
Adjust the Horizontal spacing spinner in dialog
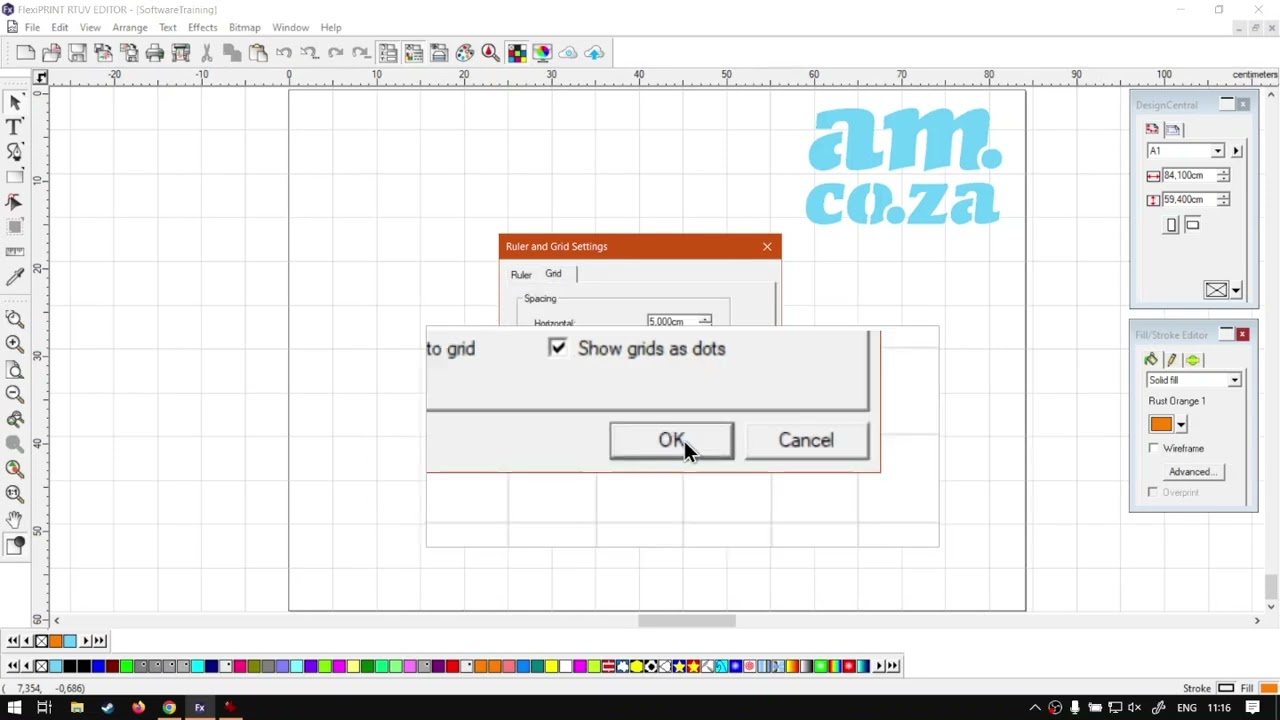pos(705,321)
